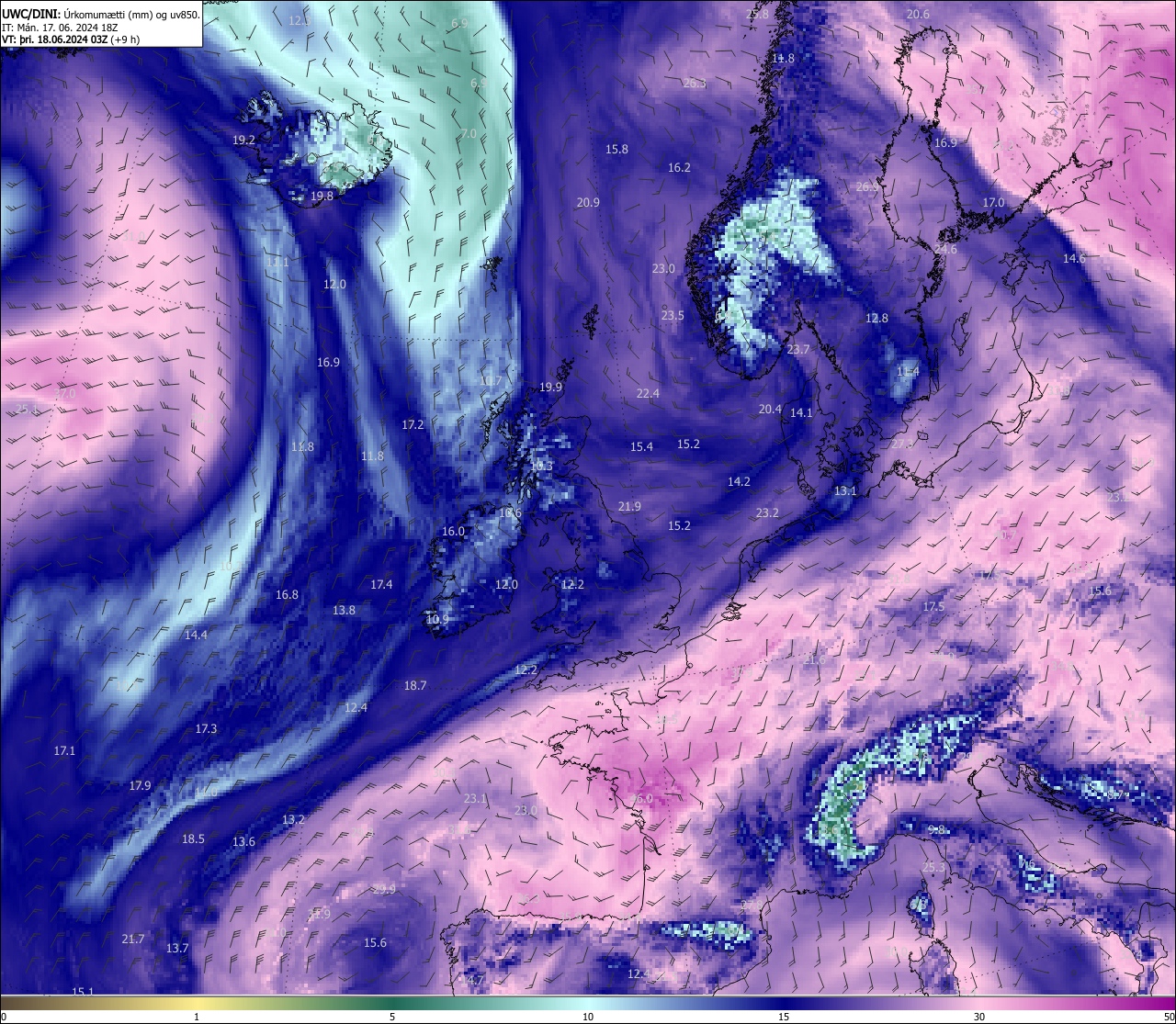Click the '1' tick label on the color scale
Viewport: 1176px width, 1024px height.
coord(197,1017)
